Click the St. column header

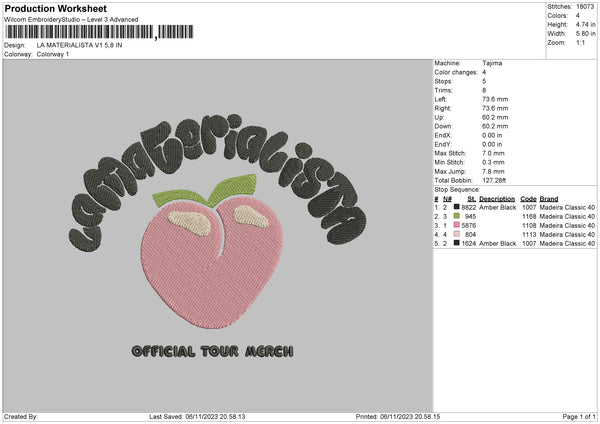[x=471, y=199]
